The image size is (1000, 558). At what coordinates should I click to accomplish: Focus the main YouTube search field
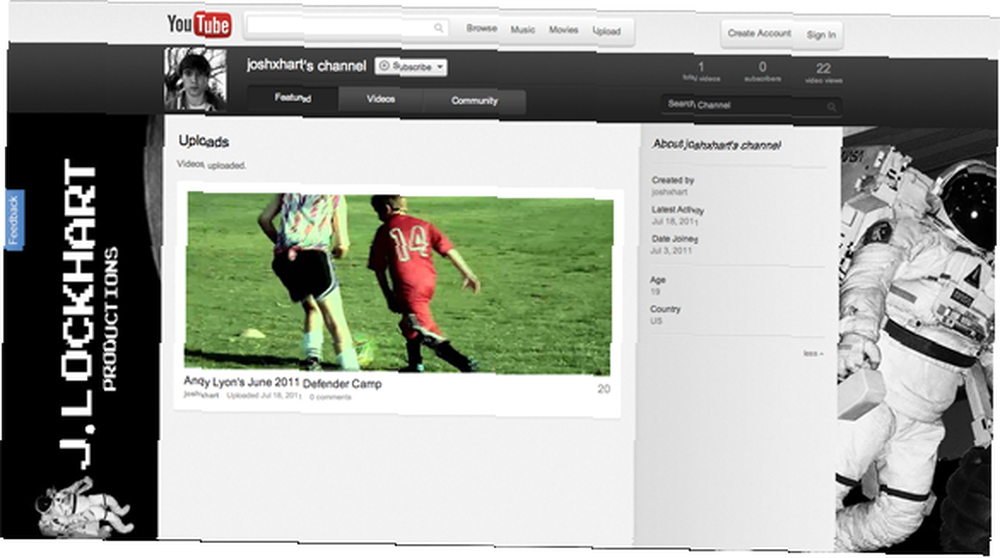[x=348, y=27]
